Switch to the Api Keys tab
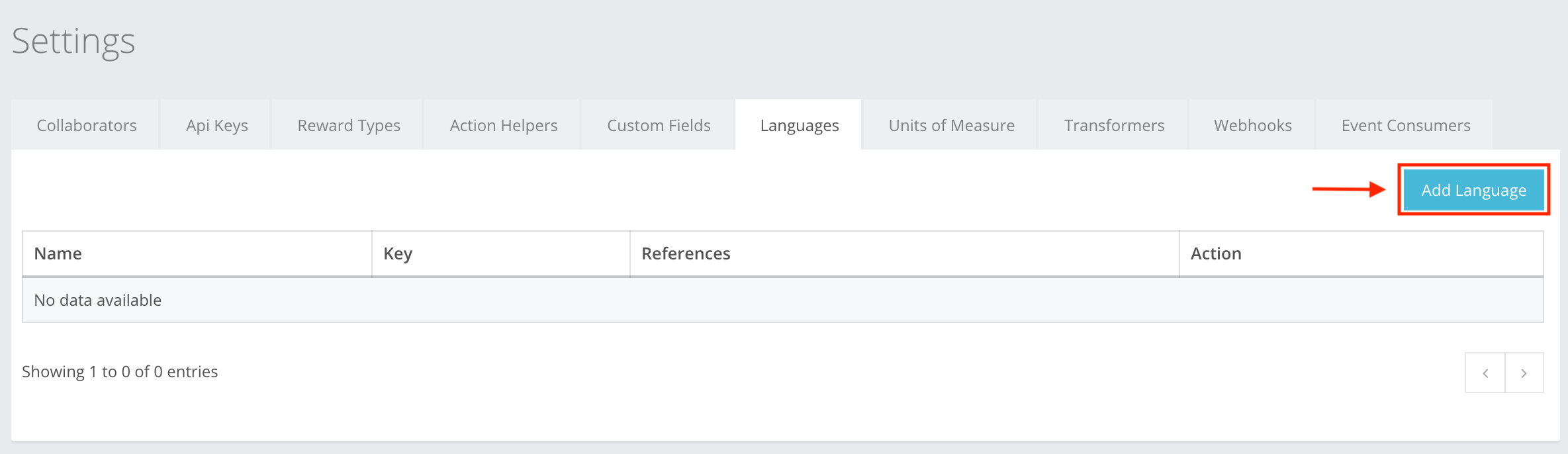 coord(217,125)
